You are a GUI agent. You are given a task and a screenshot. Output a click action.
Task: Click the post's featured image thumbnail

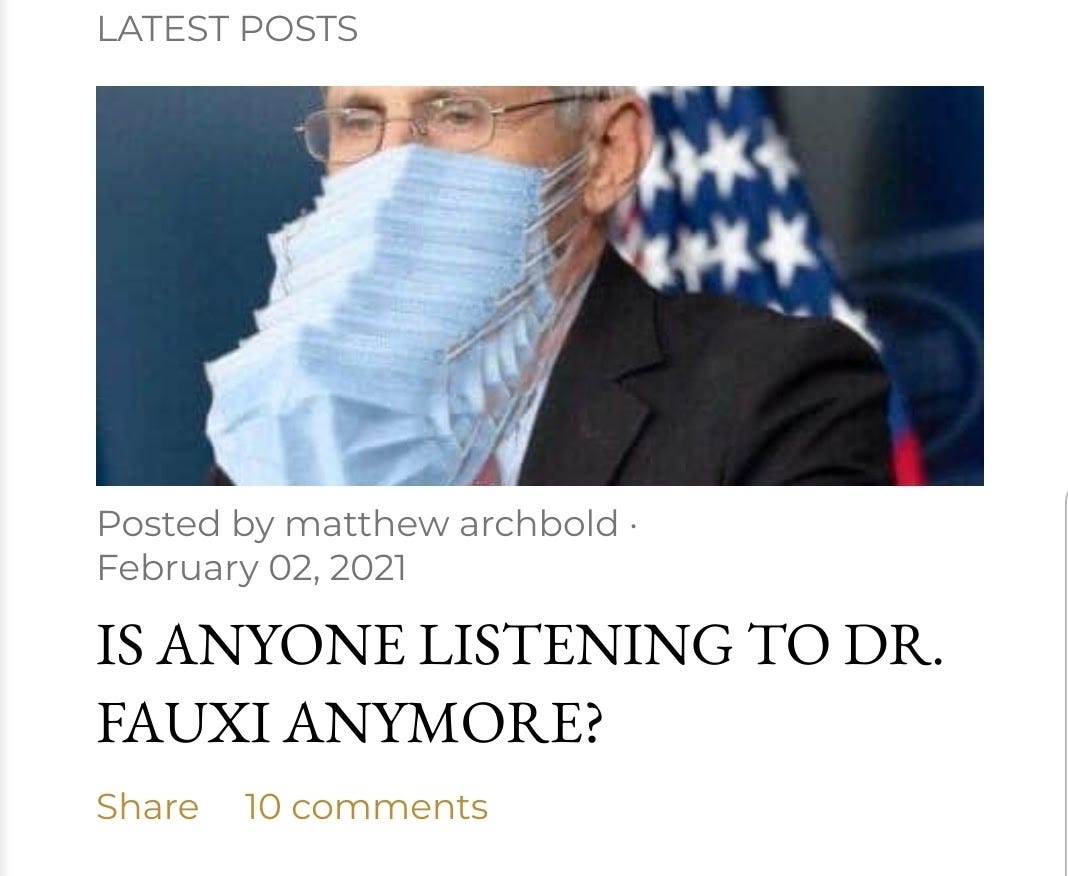(539, 285)
